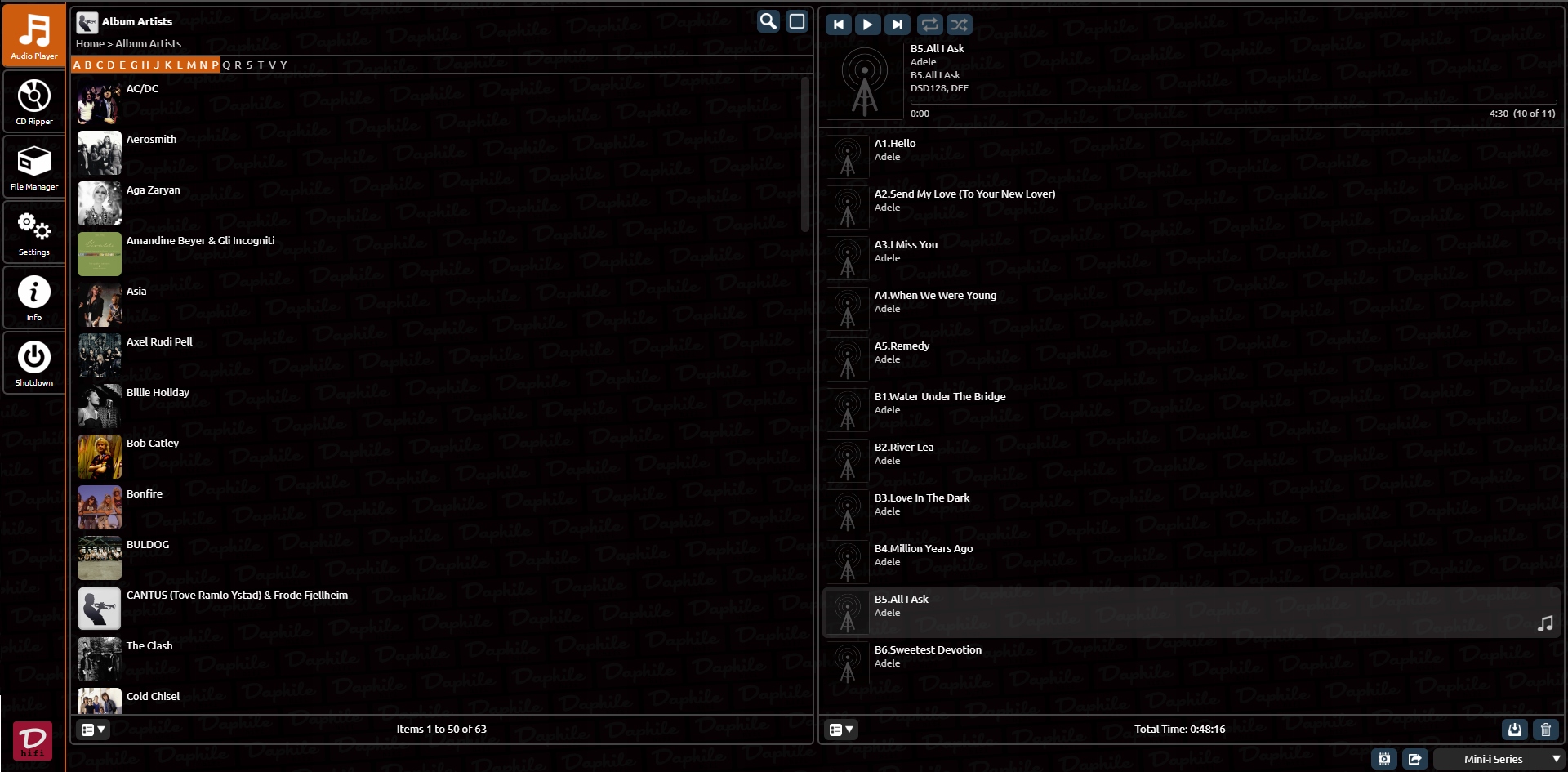Click the artist list scrollbar
The height and width of the screenshot is (772, 1568).
805,155
